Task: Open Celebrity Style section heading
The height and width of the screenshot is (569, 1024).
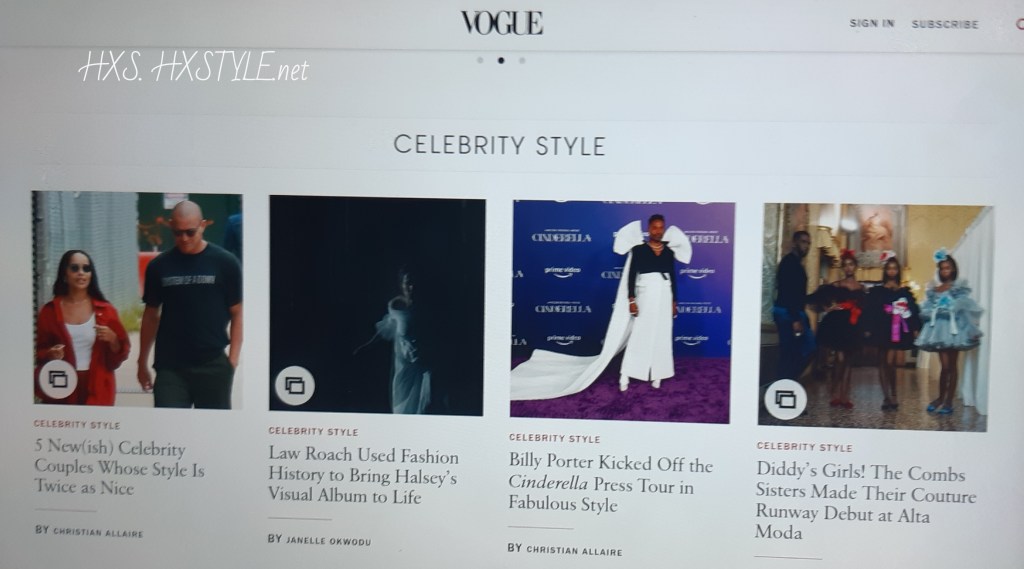Action: coord(500,145)
